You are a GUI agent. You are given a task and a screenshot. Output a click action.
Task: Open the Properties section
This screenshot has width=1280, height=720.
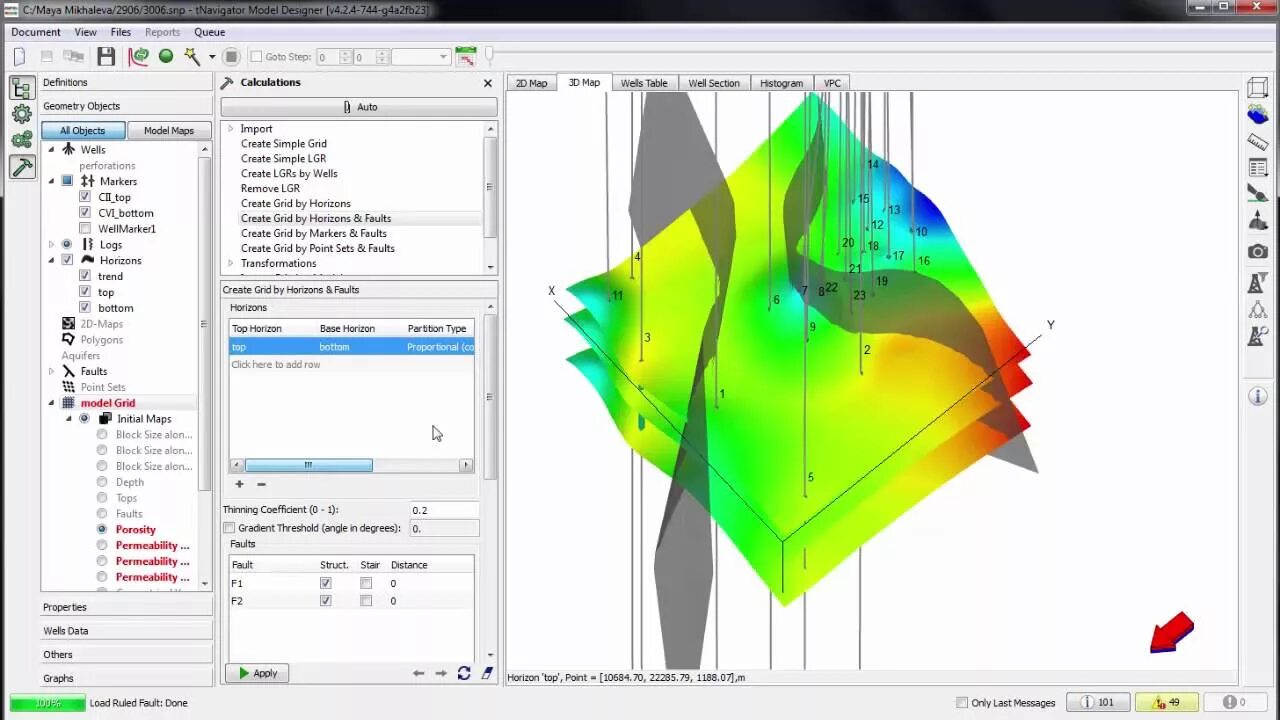tap(126, 607)
